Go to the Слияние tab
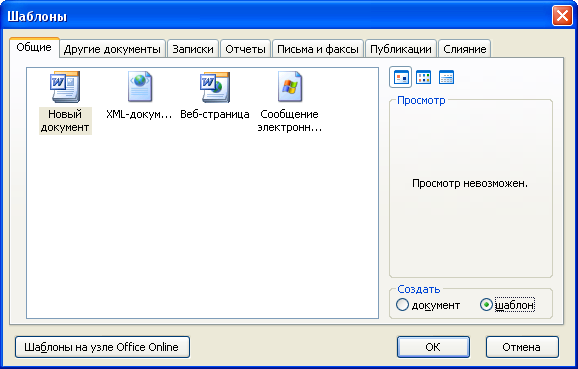This screenshot has width=578, height=369. (464, 49)
